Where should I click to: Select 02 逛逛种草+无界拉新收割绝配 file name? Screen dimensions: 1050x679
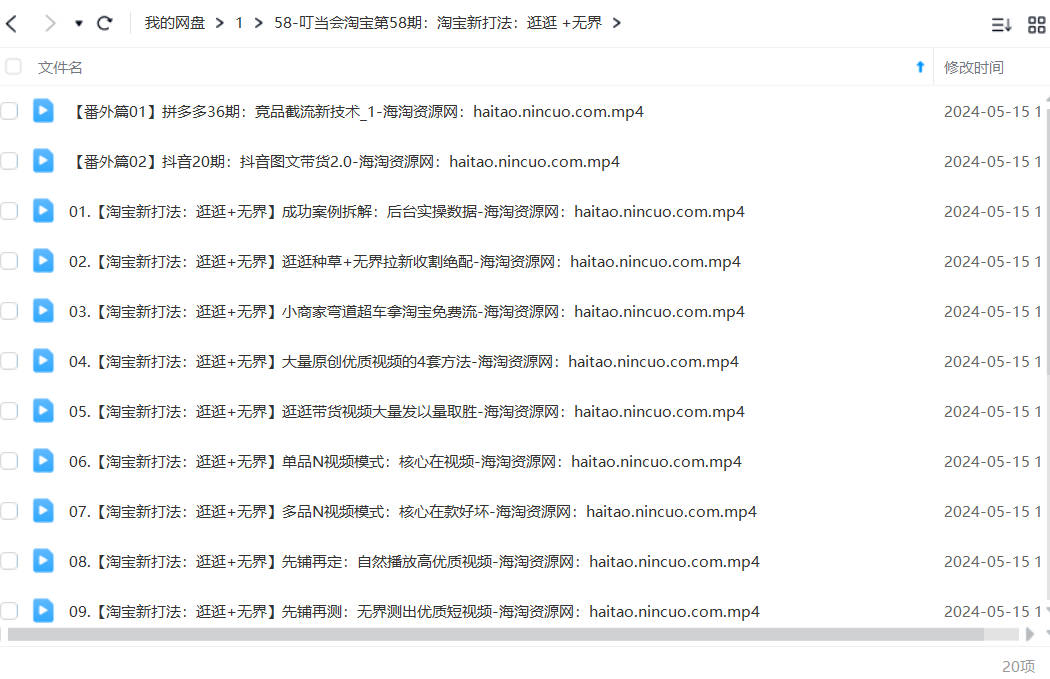click(404, 262)
